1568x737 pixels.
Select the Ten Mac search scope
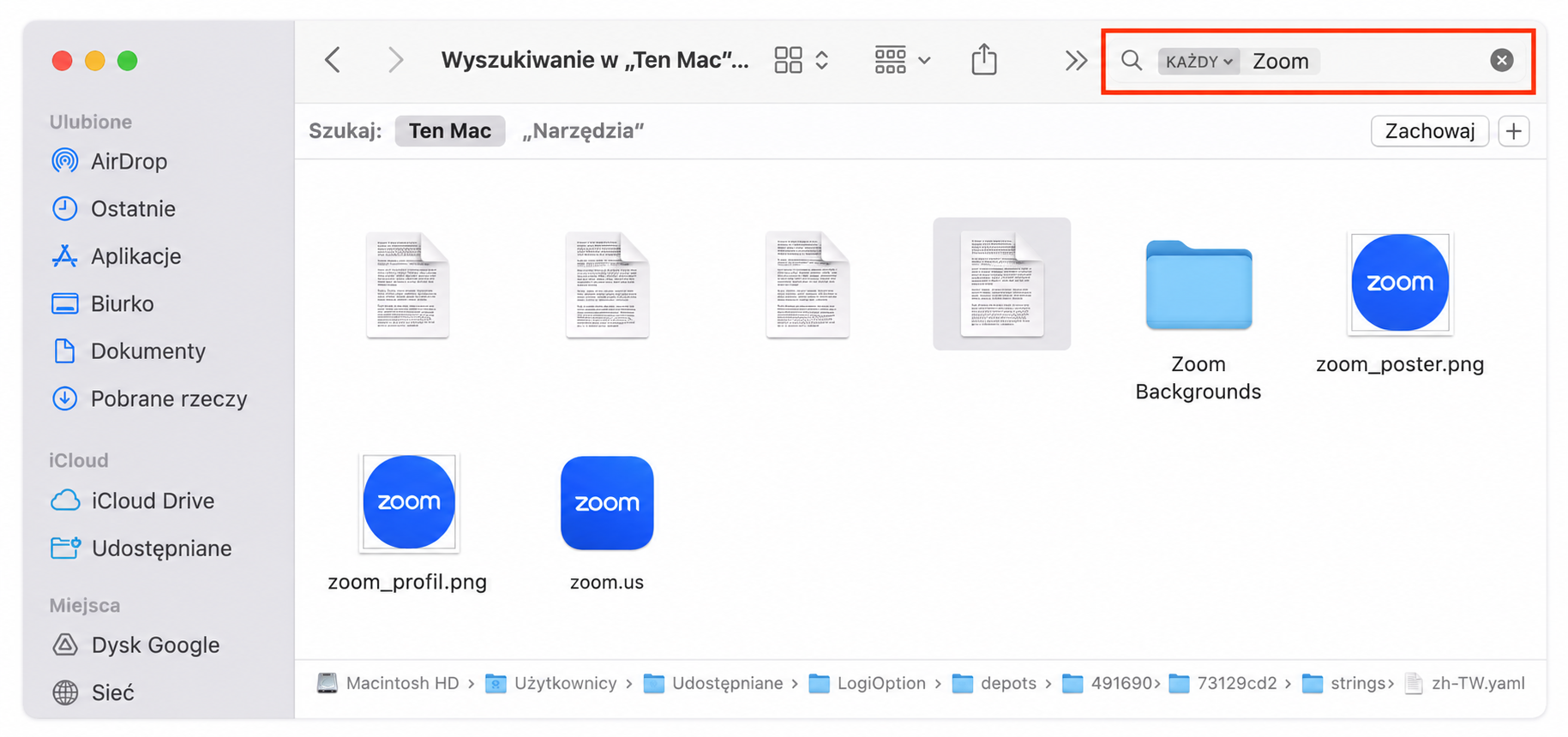(450, 131)
